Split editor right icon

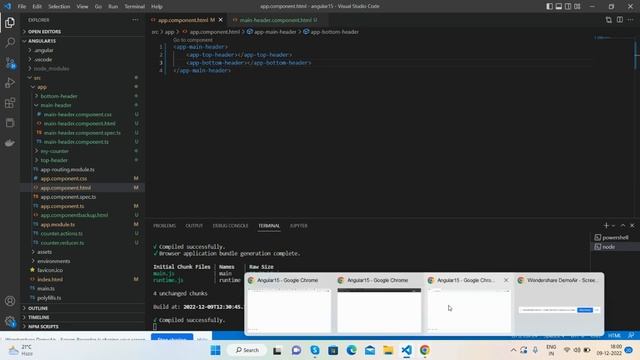(620, 20)
